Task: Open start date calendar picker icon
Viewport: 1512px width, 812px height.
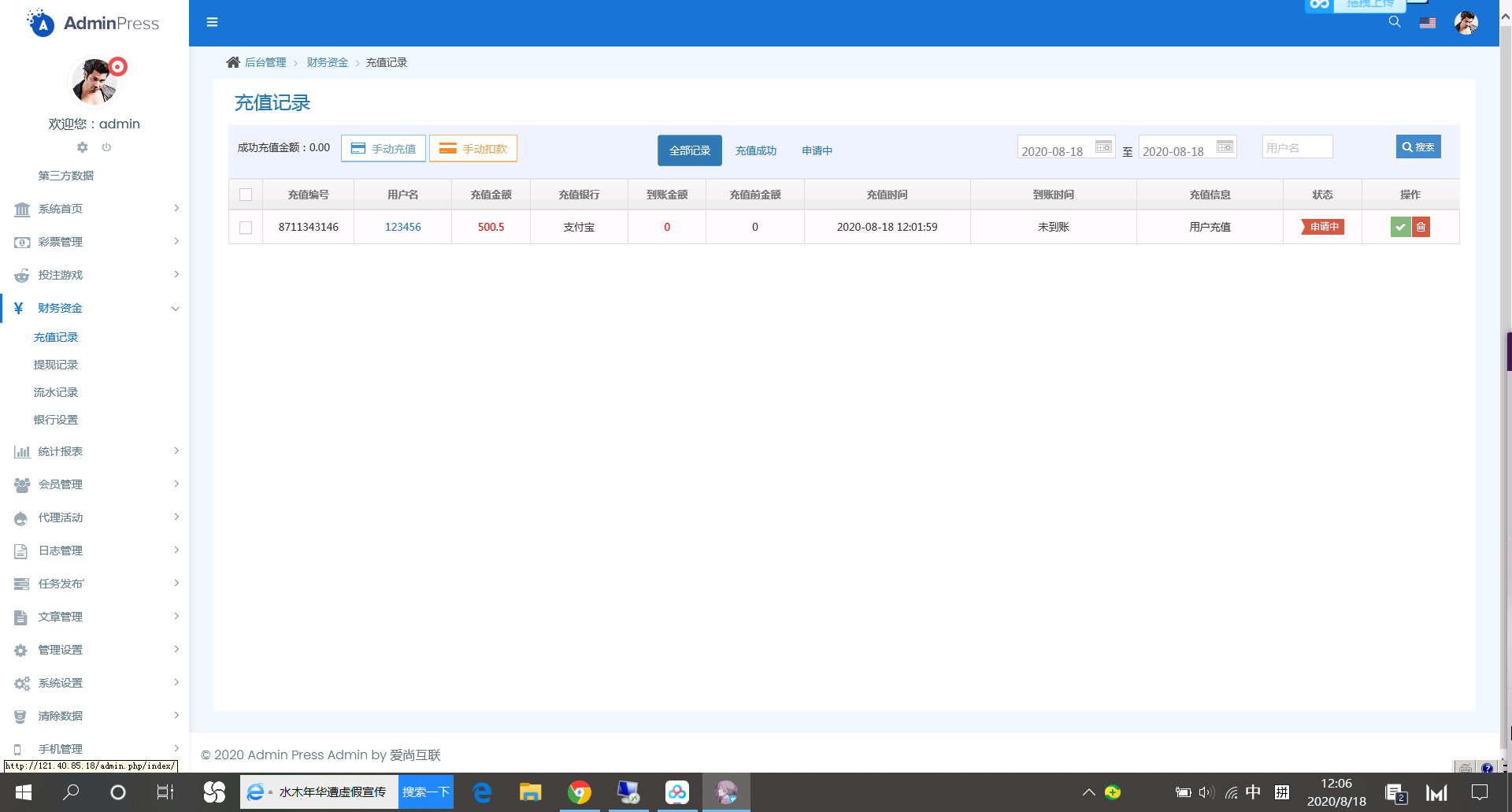Action: pos(1103,147)
